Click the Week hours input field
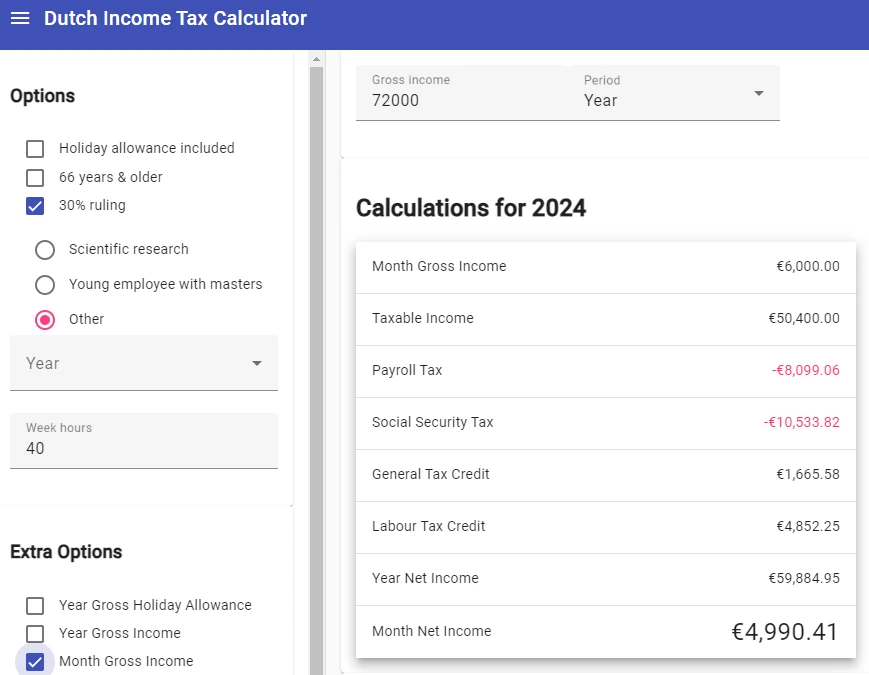This screenshot has width=869, height=675. click(x=144, y=448)
